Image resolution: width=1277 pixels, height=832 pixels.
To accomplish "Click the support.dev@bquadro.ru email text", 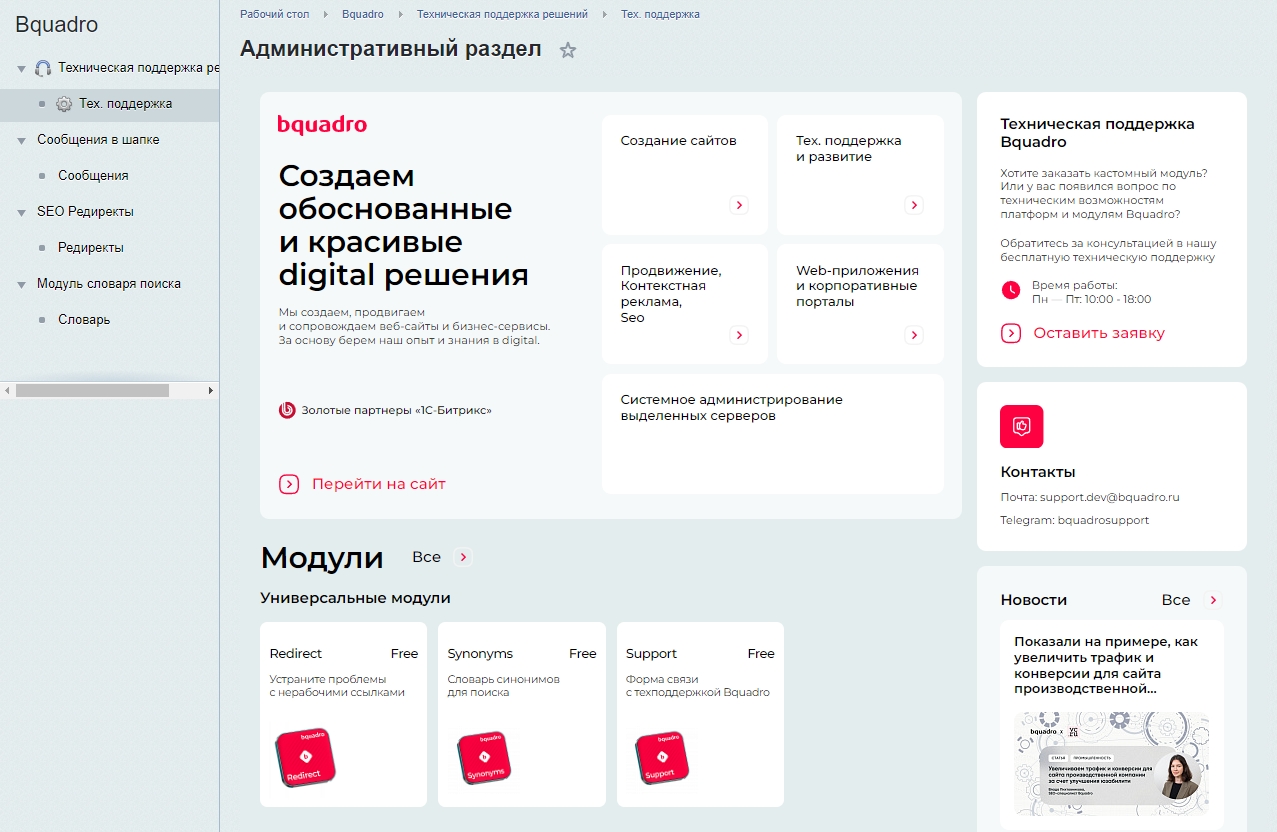I will click(1110, 497).
